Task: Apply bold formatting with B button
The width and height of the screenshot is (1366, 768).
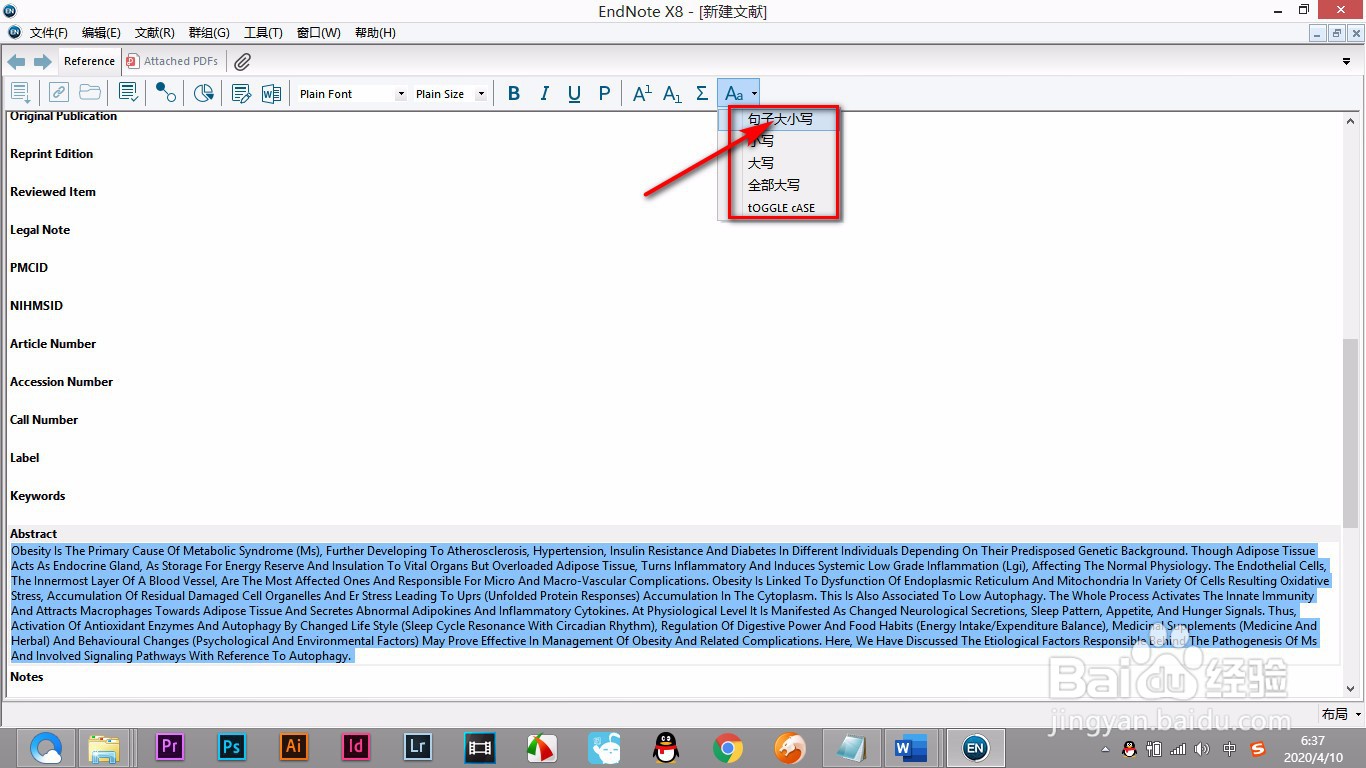Action: tap(514, 93)
